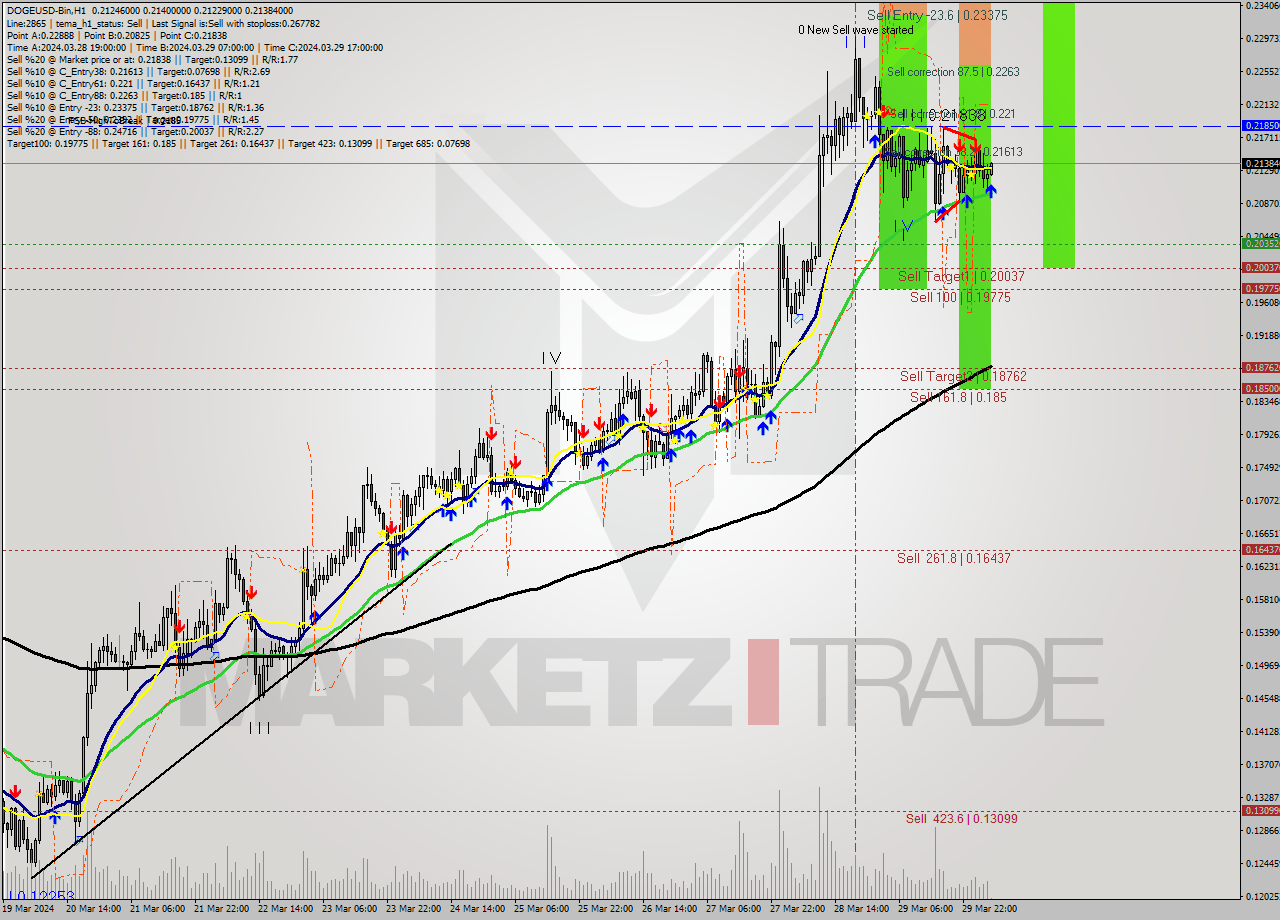The height and width of the screenshot is (920, 1280).
Task: Click the green 0.20352 price tag
Action: 1260,244
